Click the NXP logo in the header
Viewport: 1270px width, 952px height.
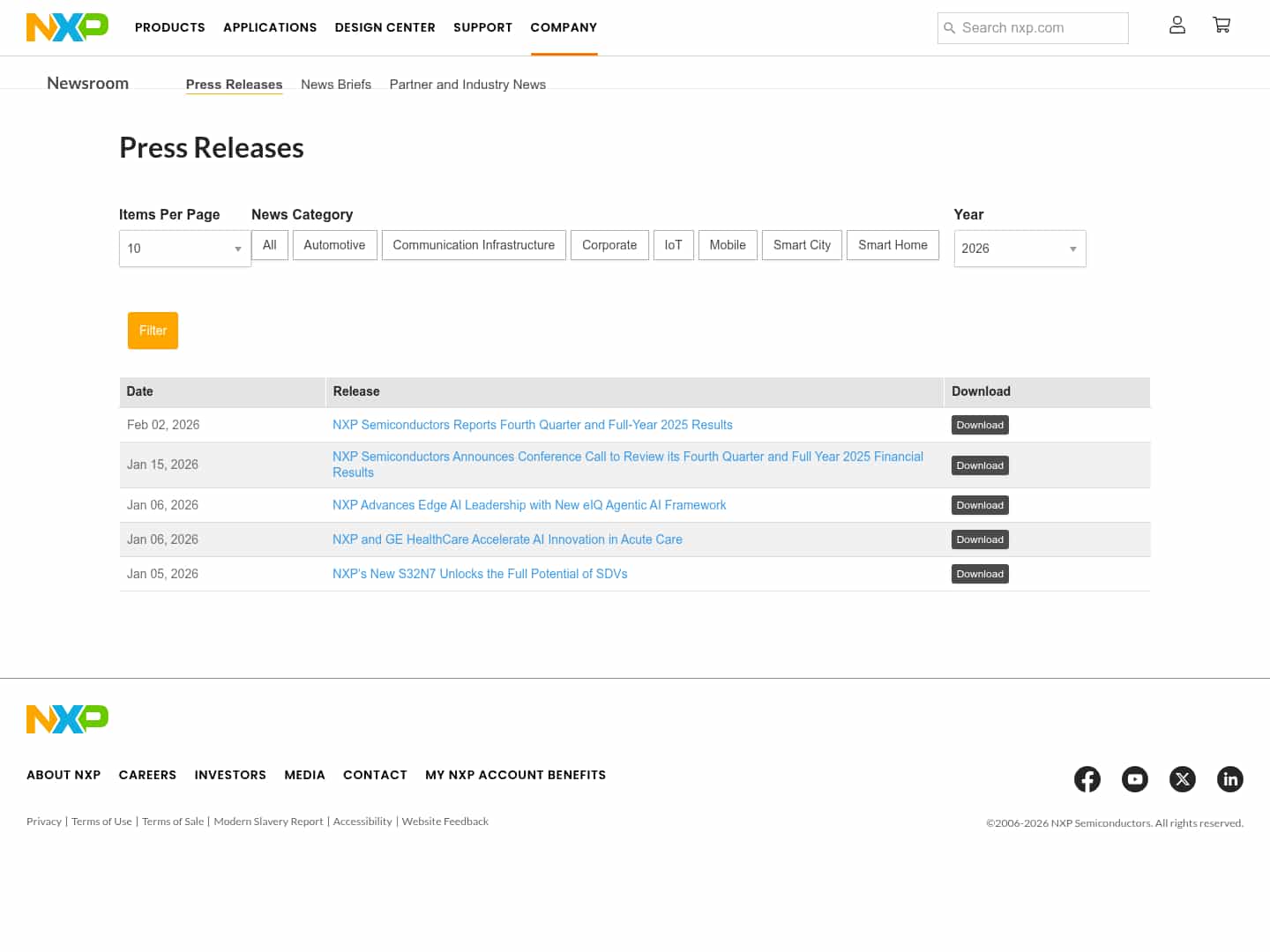point(67,26)
